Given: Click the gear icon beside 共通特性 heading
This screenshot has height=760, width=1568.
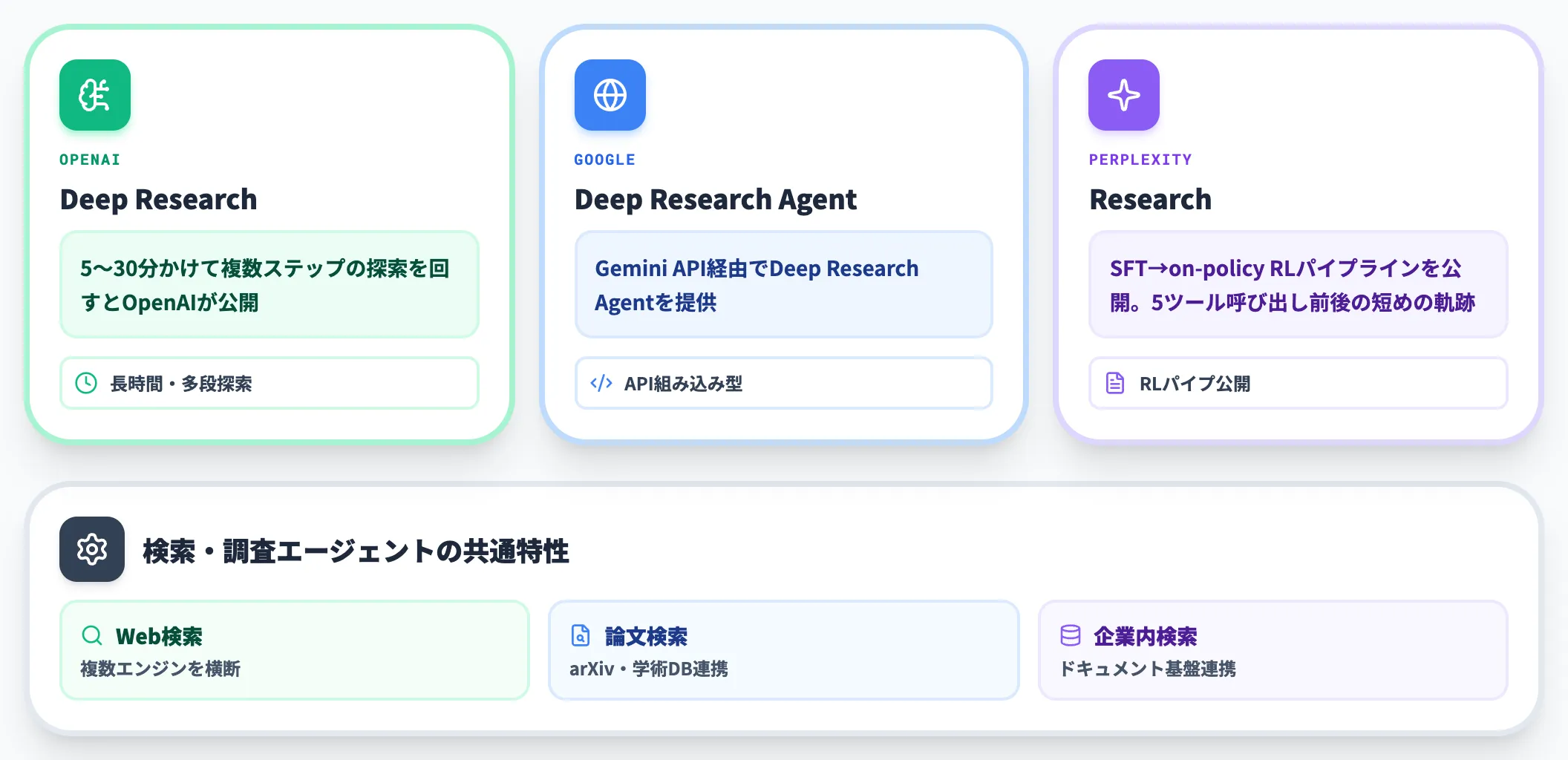Looking at the screenshot, I should [x=92, y=549].
